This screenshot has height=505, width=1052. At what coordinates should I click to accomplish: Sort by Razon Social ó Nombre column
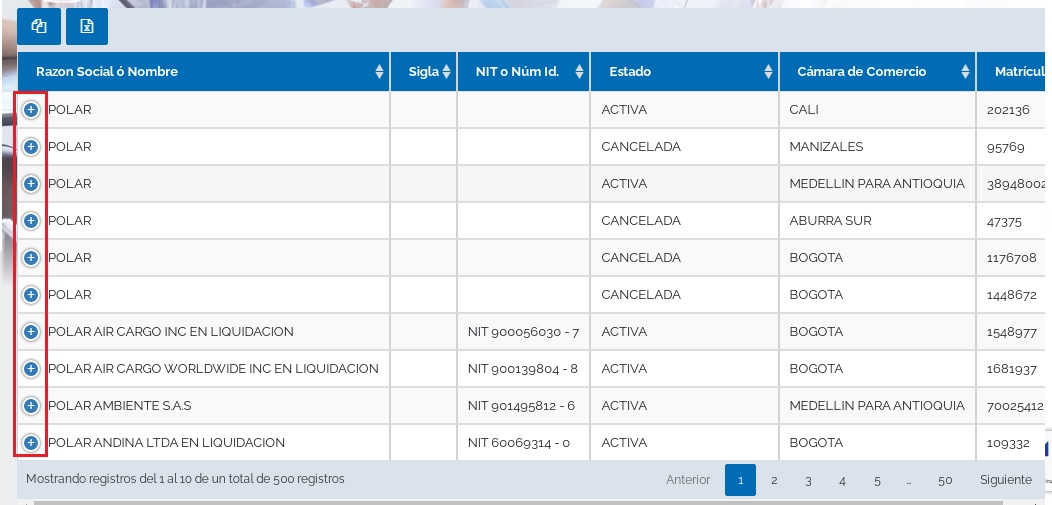(x=203, y=72)
